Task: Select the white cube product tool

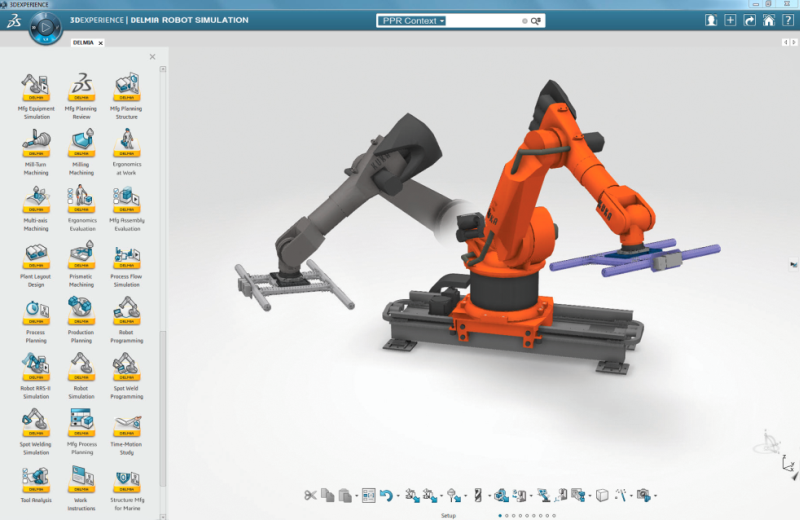Action: coord(603,495)
